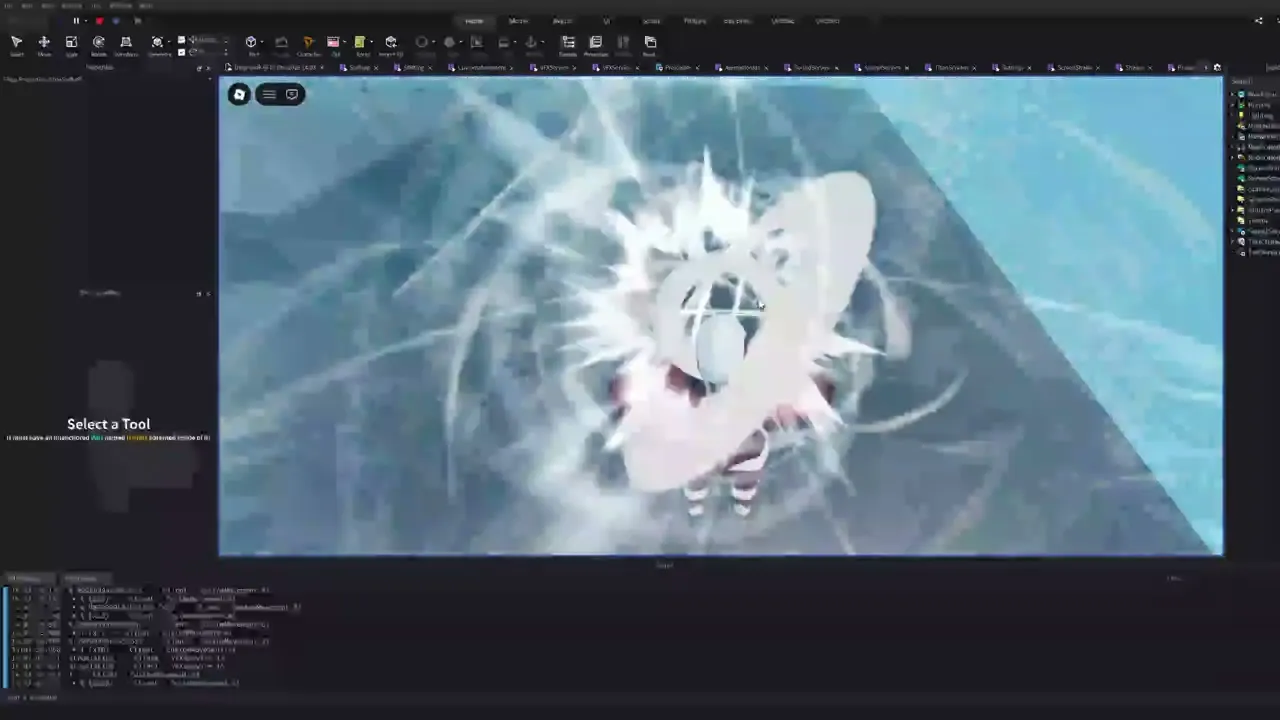
Task: Stop the playtest with red button
Action: click(x=99, y=21)
